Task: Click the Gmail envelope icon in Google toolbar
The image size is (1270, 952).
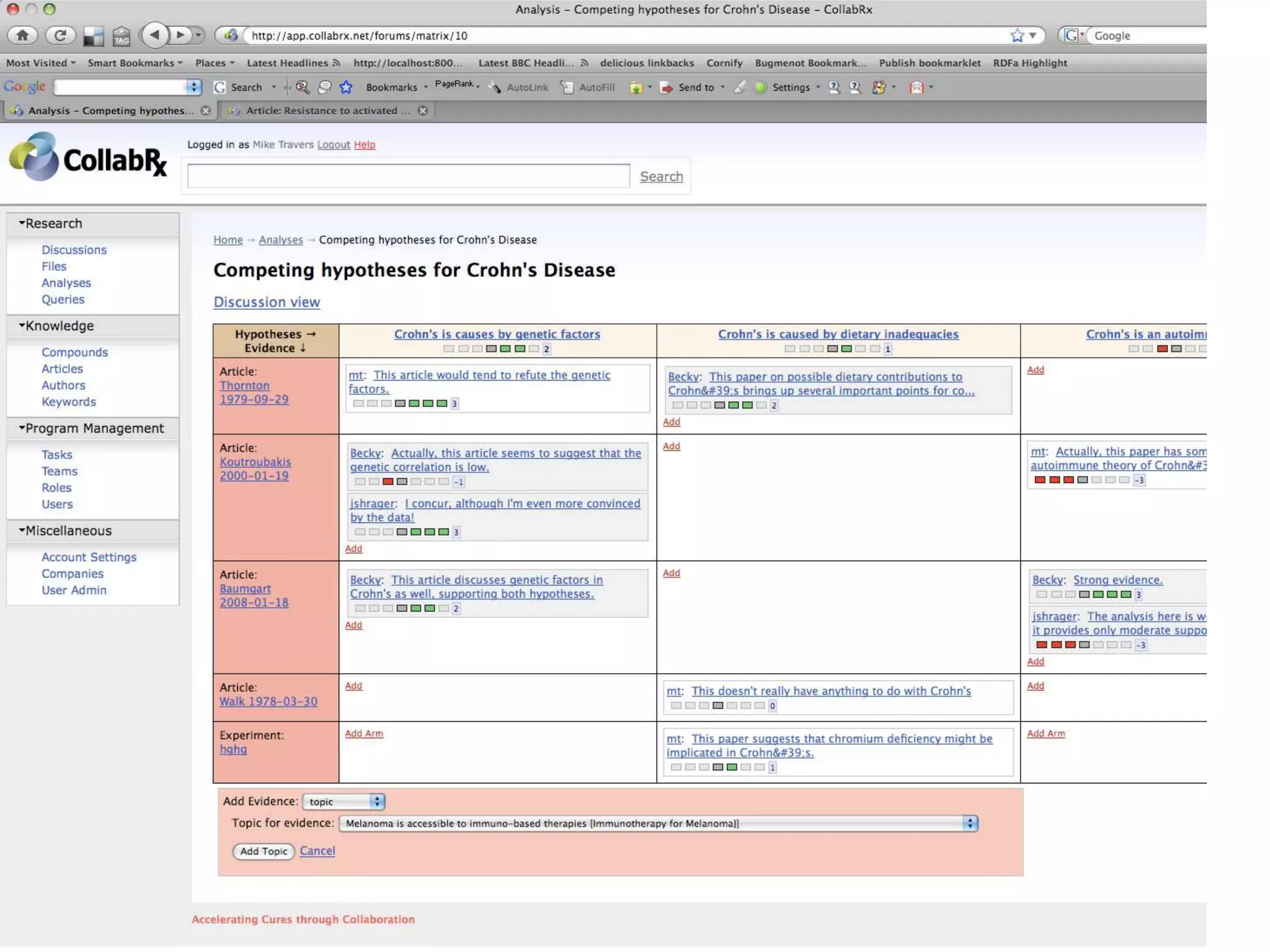Action: 917,87
